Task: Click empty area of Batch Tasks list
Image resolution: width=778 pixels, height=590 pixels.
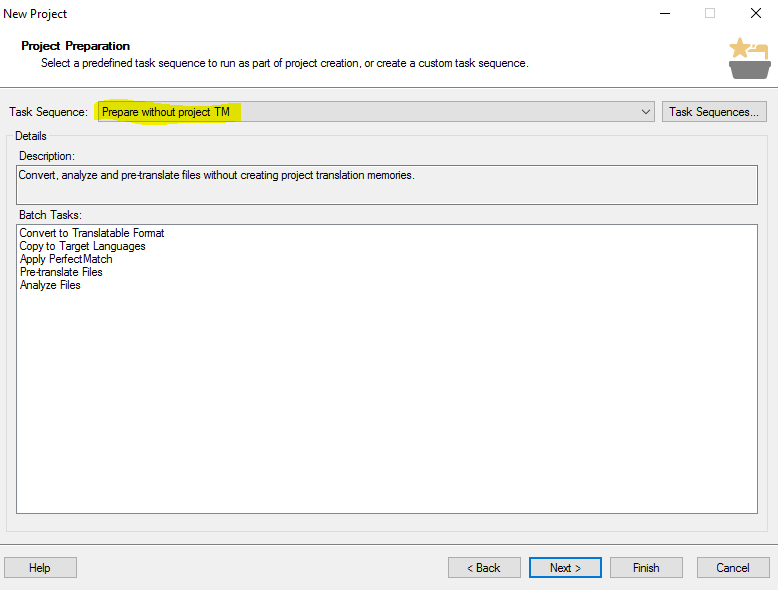Action: 387,402
